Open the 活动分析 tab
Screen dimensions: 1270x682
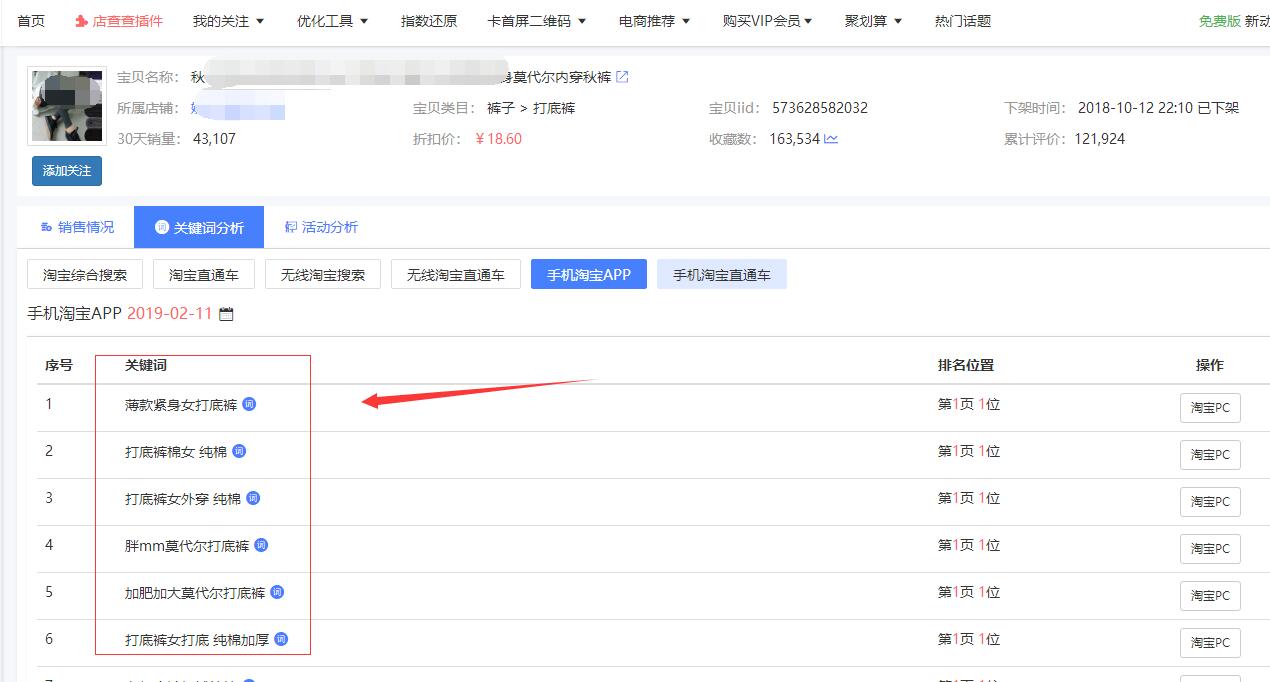tap(324, 226)
